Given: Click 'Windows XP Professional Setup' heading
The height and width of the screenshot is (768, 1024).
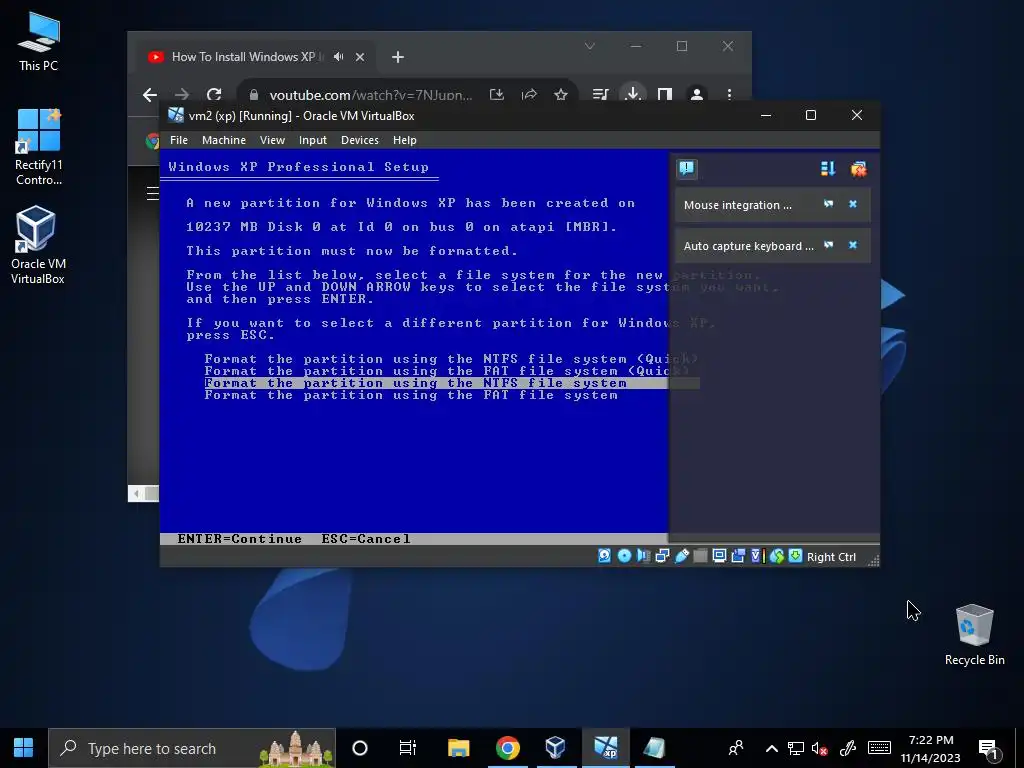Looking at the screenshot, I should coord(298,167).
